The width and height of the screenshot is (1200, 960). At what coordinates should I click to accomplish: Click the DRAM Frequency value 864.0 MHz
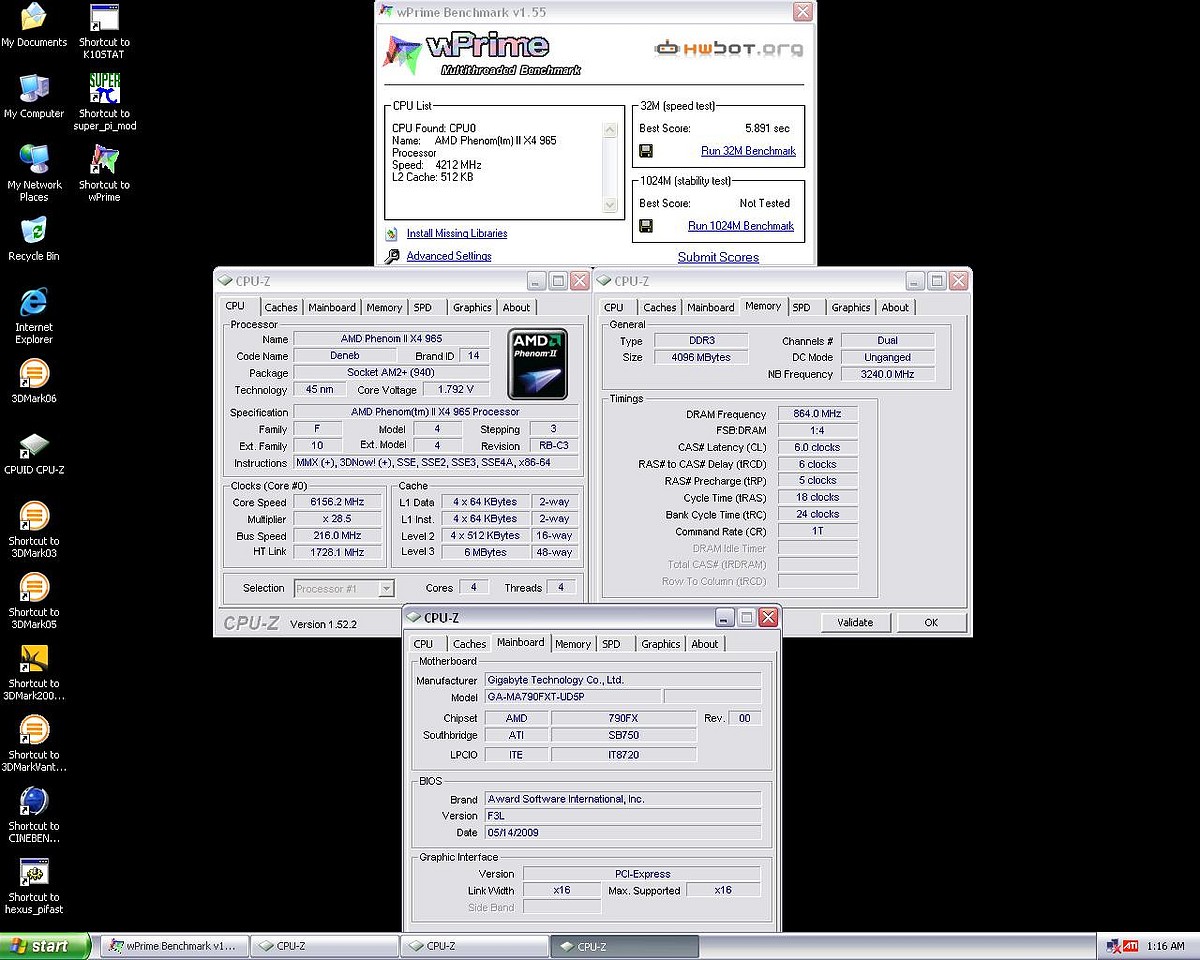tap(816, 414)
